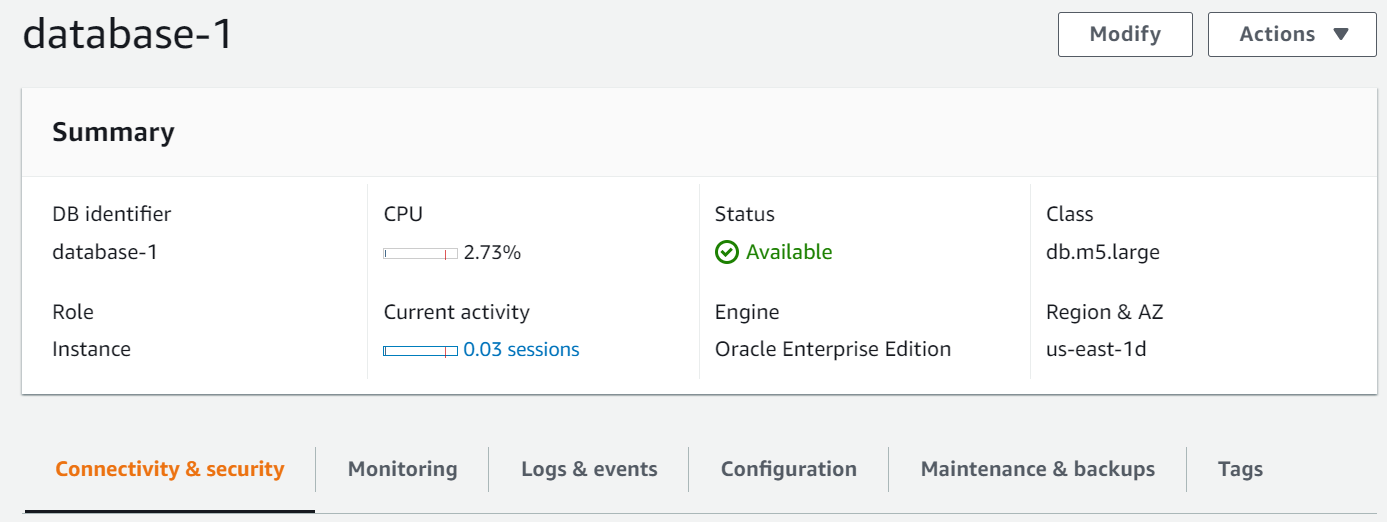Open the Tags tab
Screen dimensions: 1387x522
1240,469
